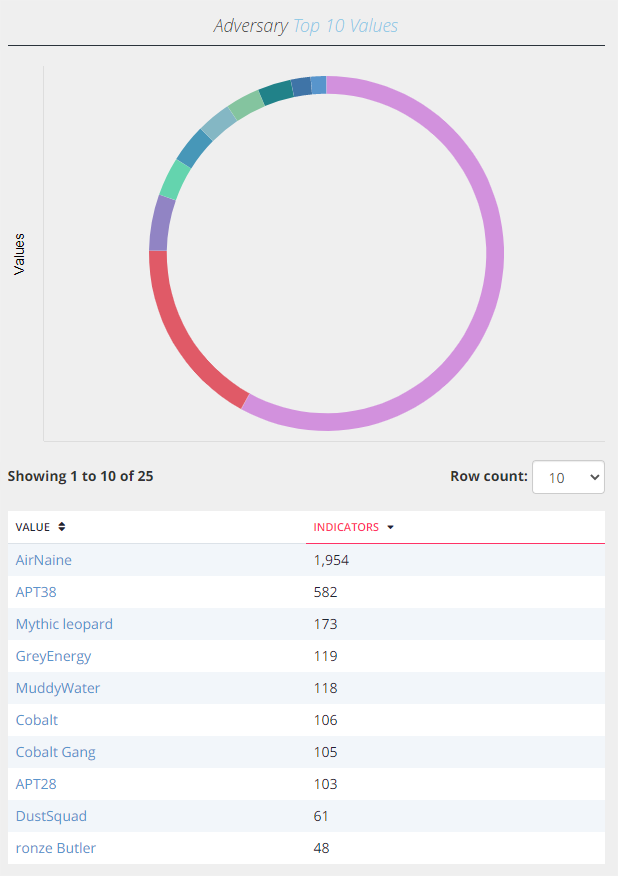Toggle INDICATORS column sort arrow
This screenshot has width=618, height=876.
(391, 527)
